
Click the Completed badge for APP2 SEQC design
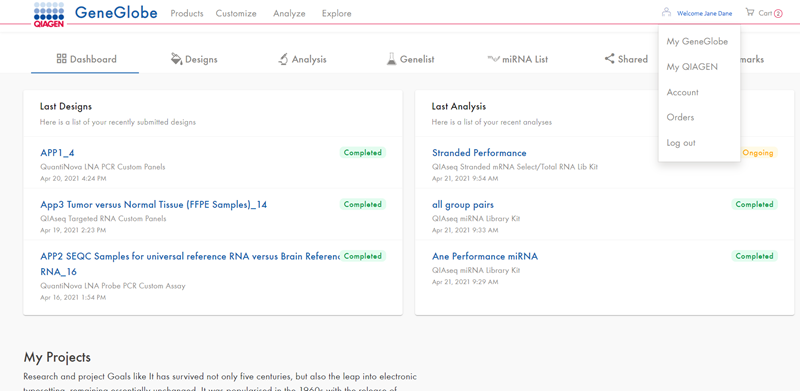363,256
